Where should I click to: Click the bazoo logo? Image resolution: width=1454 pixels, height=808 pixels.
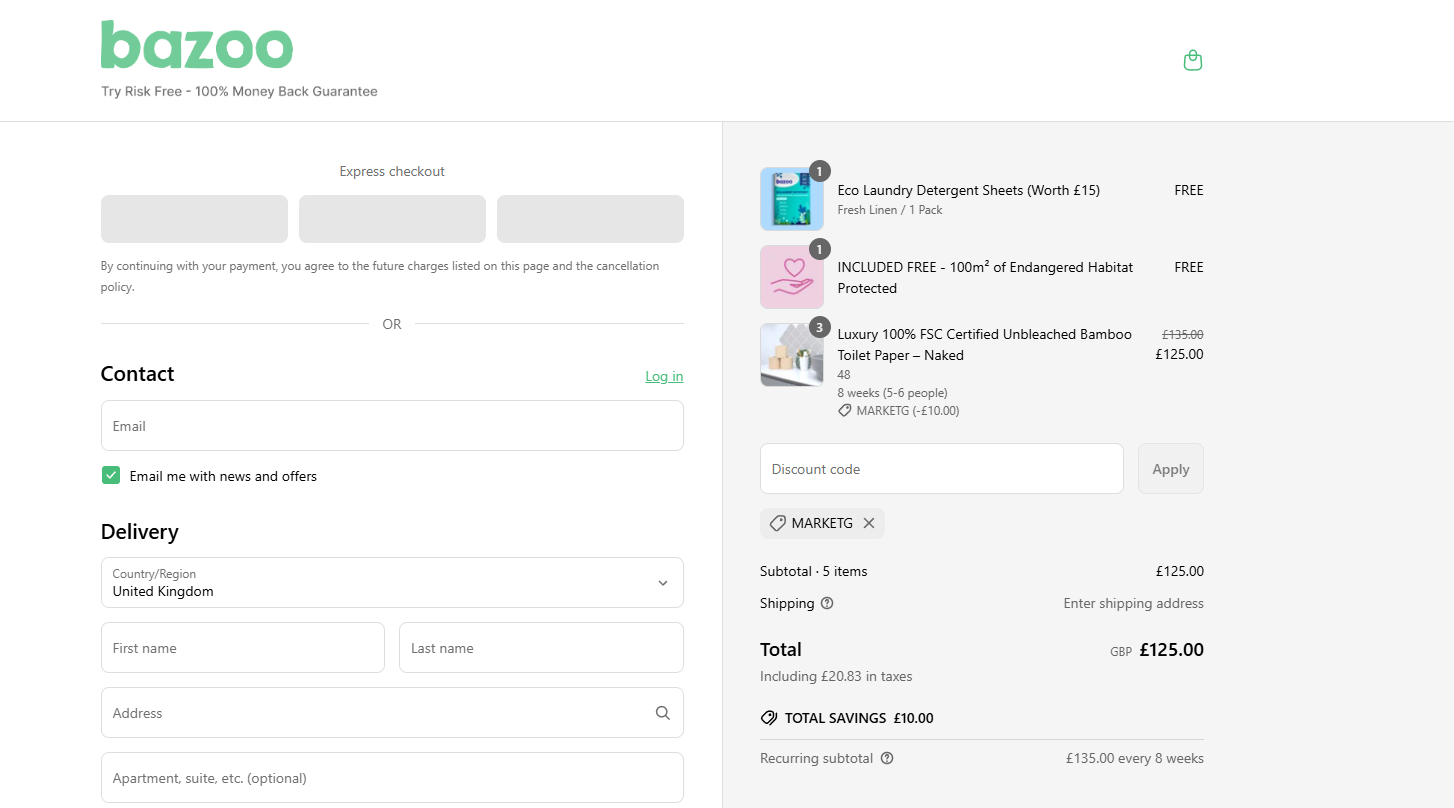(x=197, y=45)
